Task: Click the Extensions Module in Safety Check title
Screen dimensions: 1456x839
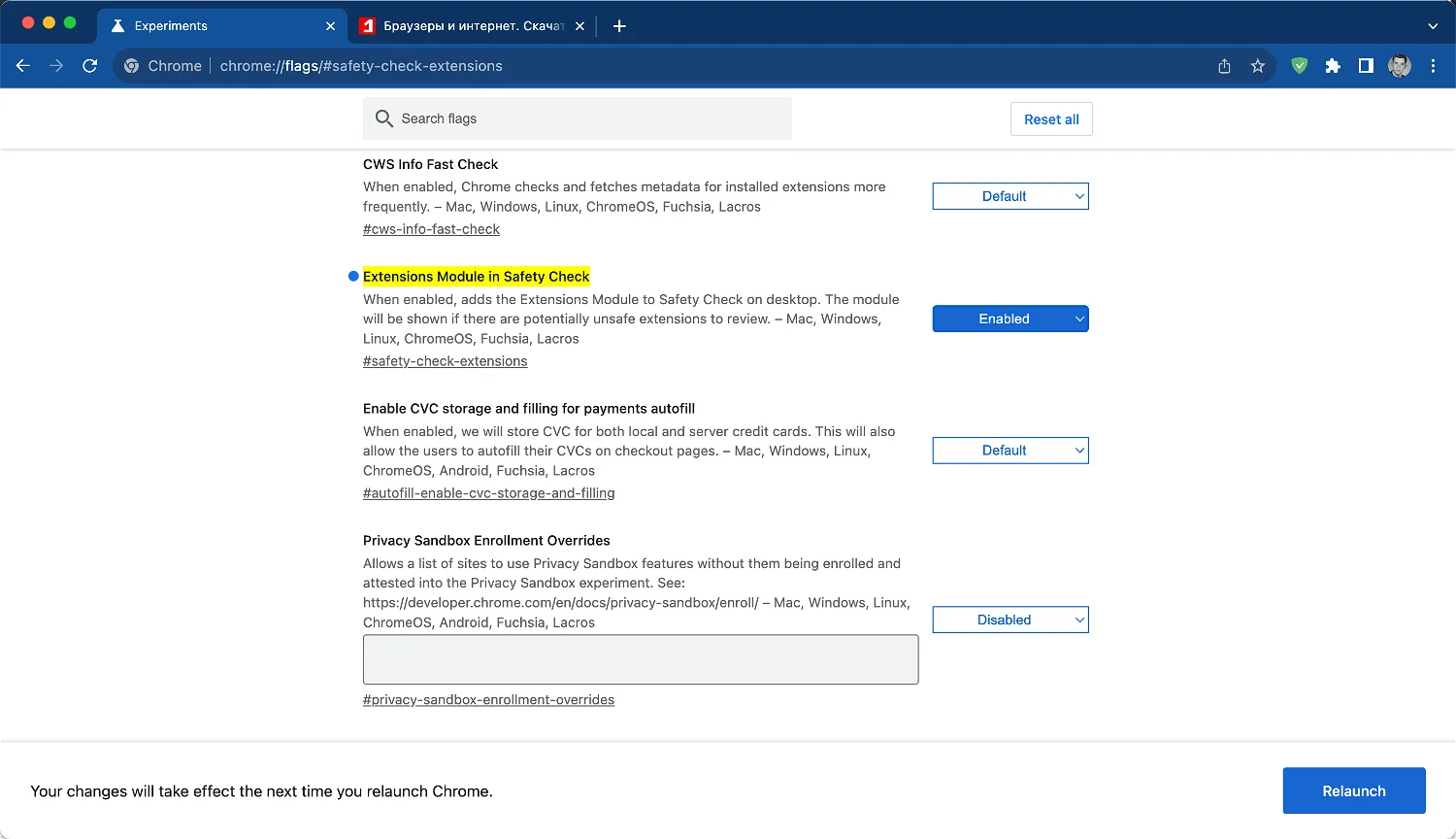Action: (477, 277)
